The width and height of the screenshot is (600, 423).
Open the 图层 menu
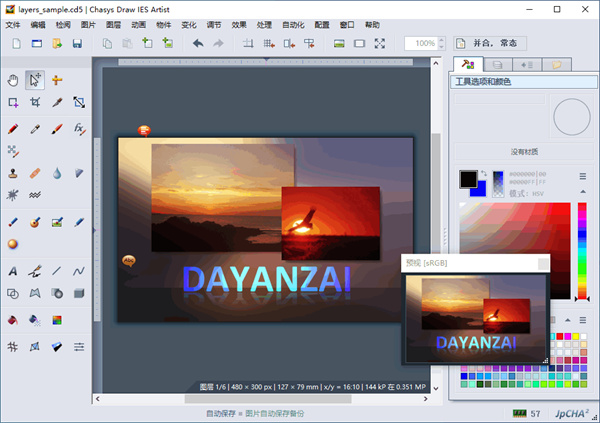pyautogui.click(x=113, y=25)
